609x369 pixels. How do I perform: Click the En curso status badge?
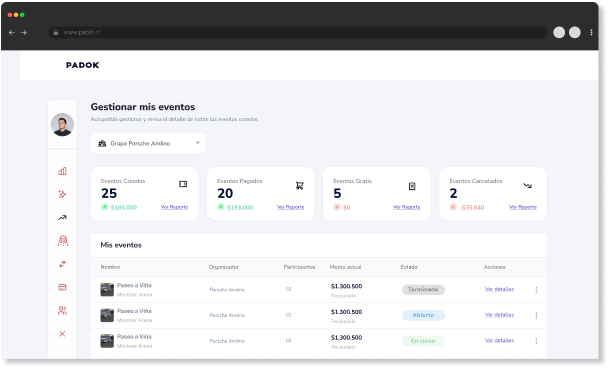click(x=423, y=341)
